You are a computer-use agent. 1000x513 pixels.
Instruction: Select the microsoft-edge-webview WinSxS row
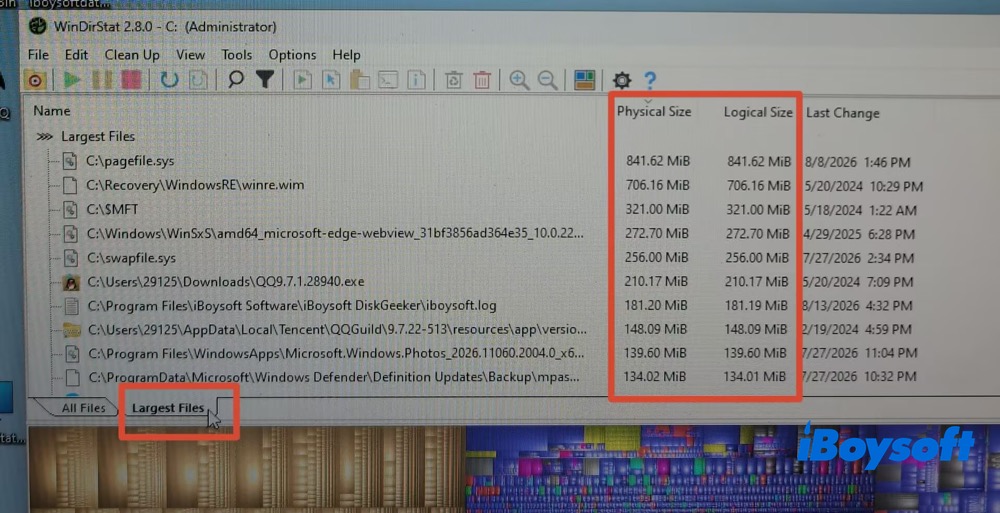coord(335,234)
